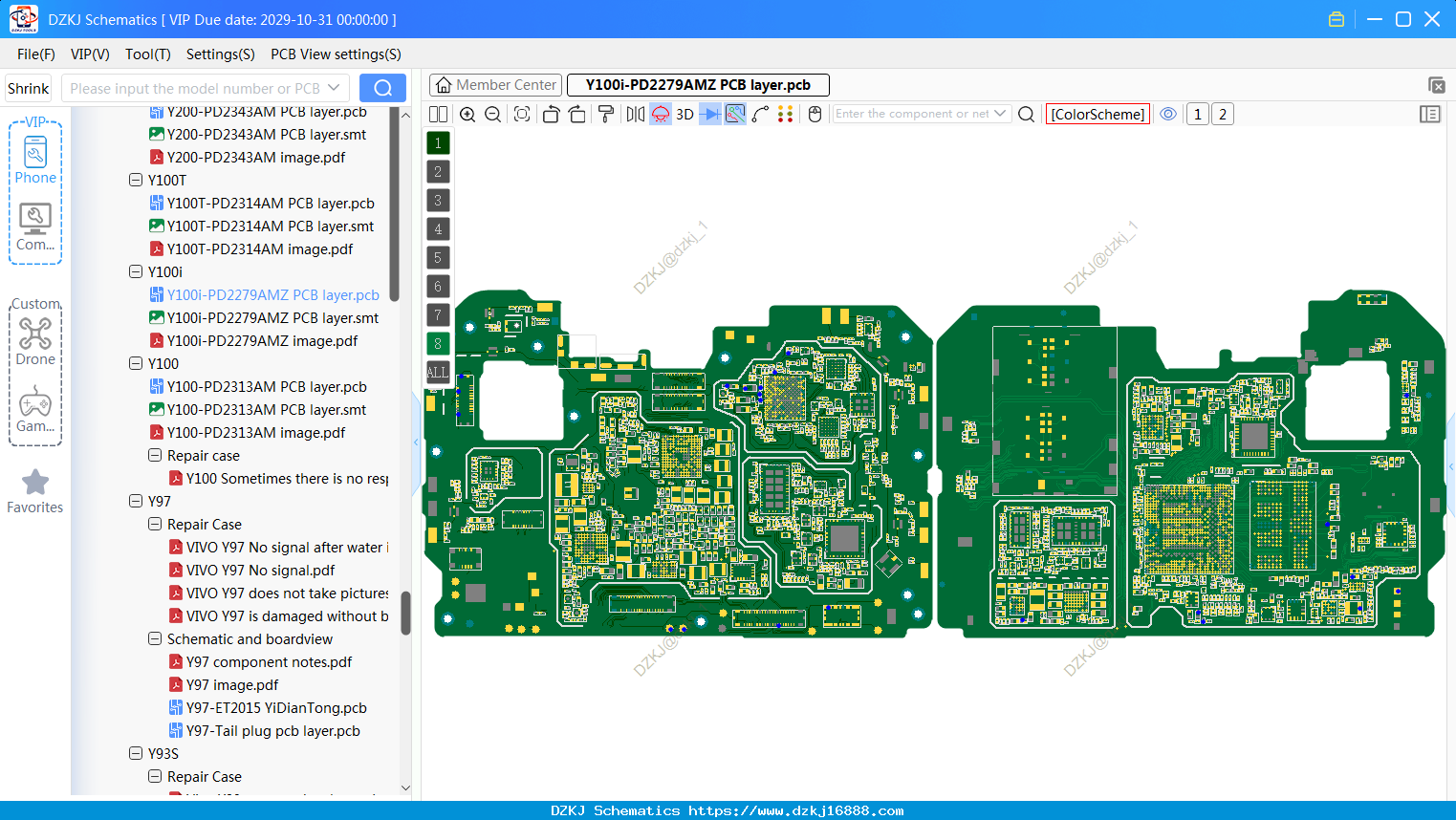Click the close-all-tabs icon

(1436, 85)
